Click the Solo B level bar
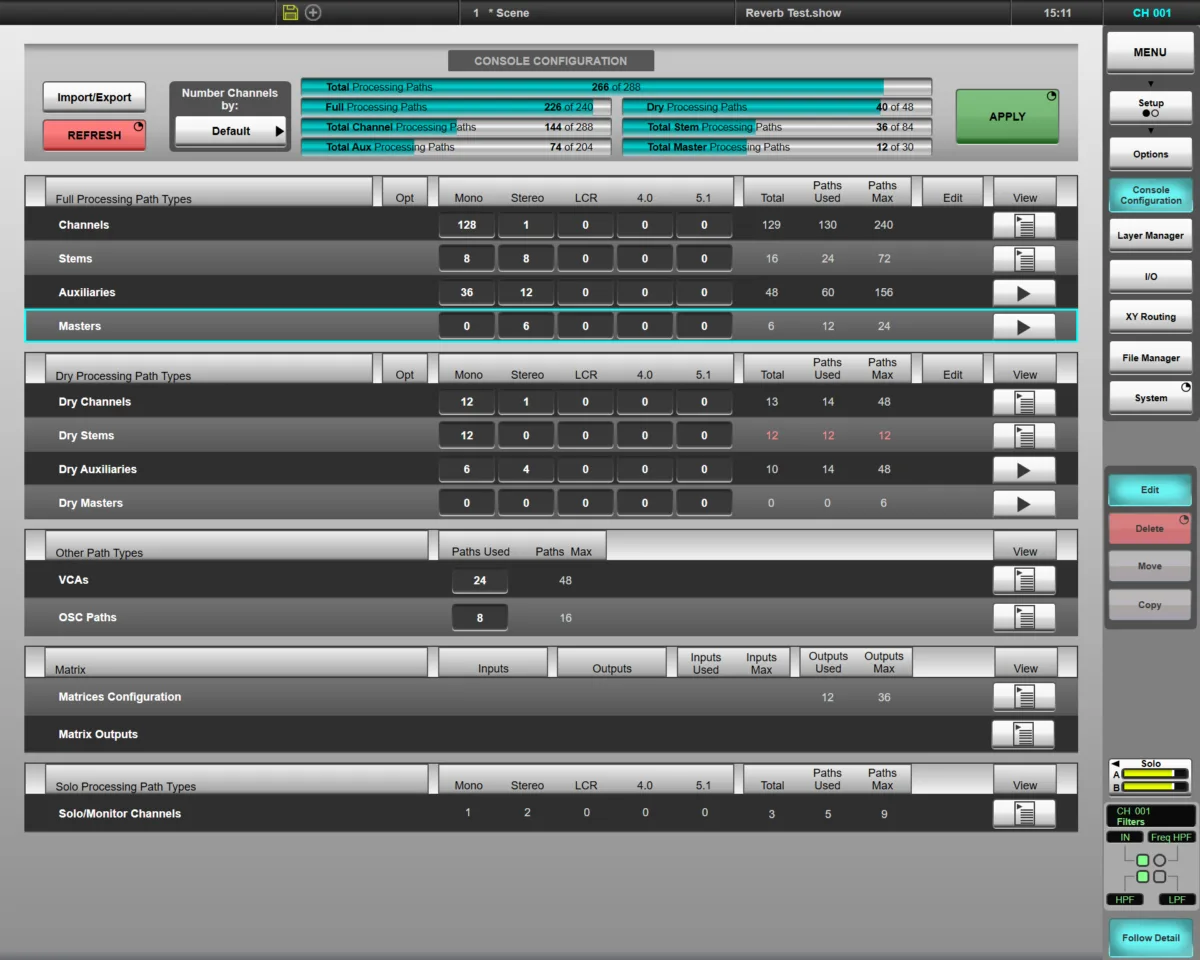Viewport: 1200px width, 960px height. tap(1154, 787)
